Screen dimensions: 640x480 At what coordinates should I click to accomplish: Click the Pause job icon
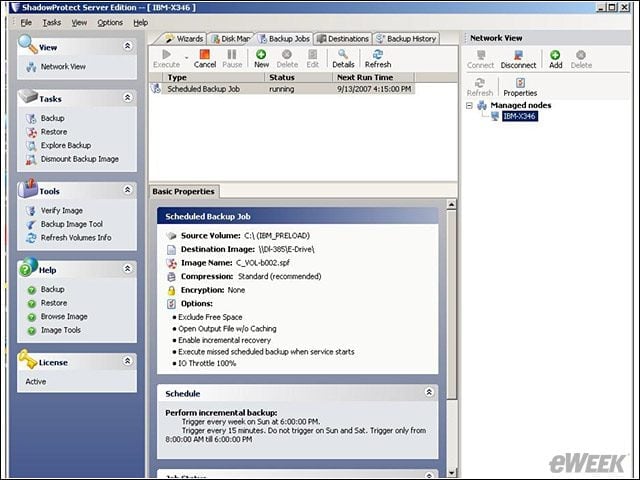232,59
